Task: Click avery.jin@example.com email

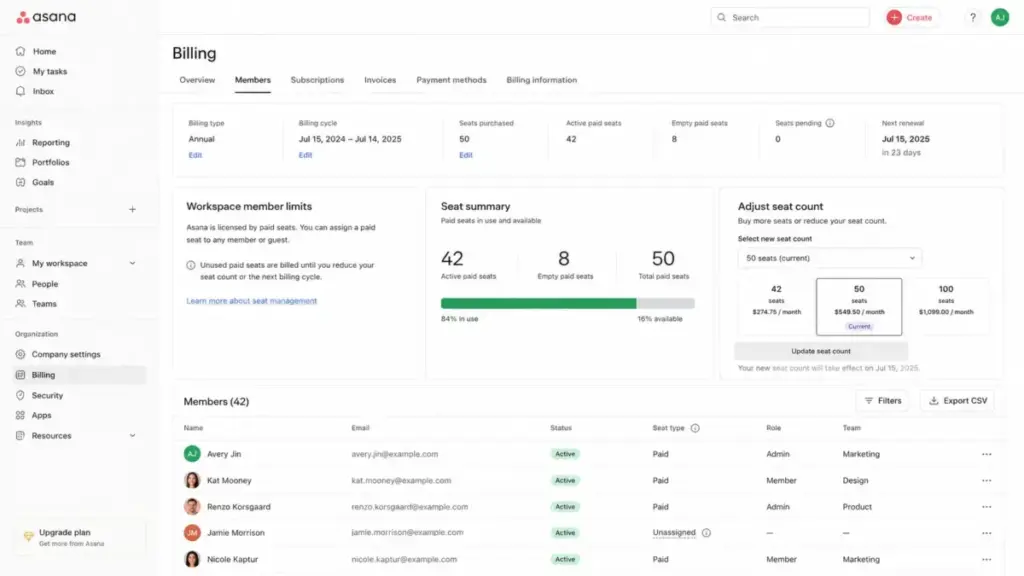Action: pos(394,454)
